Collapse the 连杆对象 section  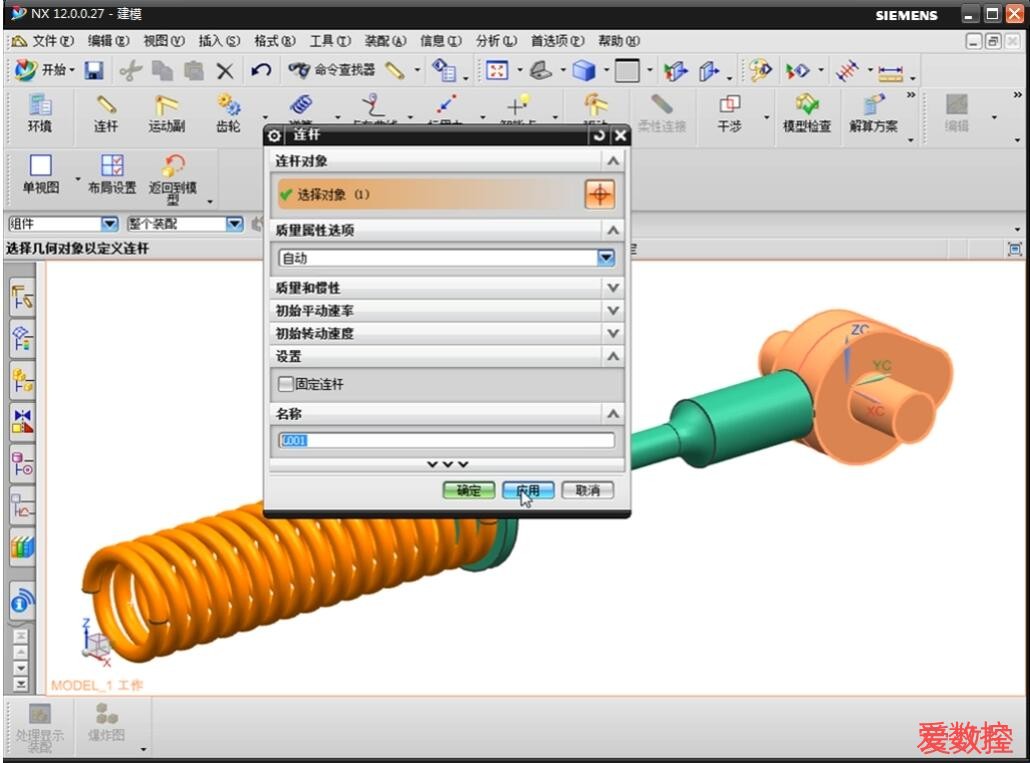tap(613, 161)
